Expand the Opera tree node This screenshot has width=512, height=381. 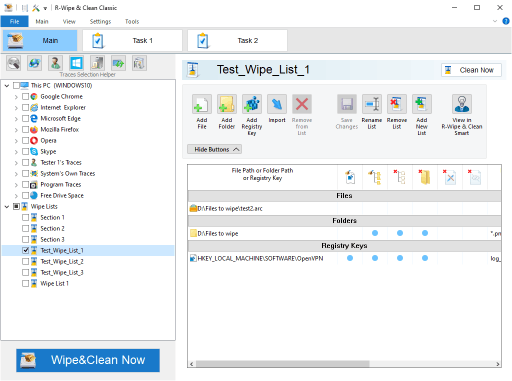coord(16,141)
